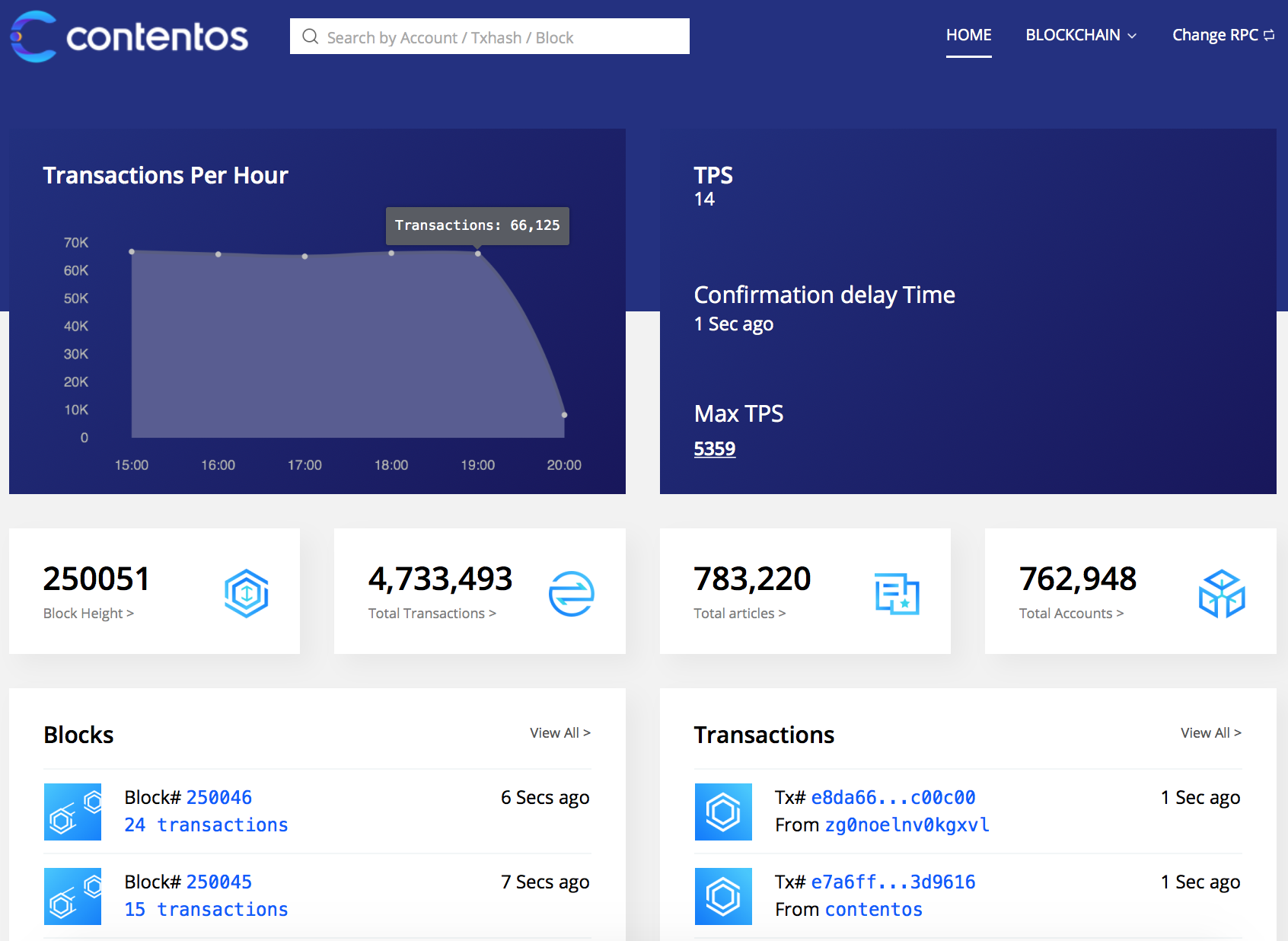Open the Max TPS 5359 link
Screen dimensions: 1288x941
[x=715, y=448]
